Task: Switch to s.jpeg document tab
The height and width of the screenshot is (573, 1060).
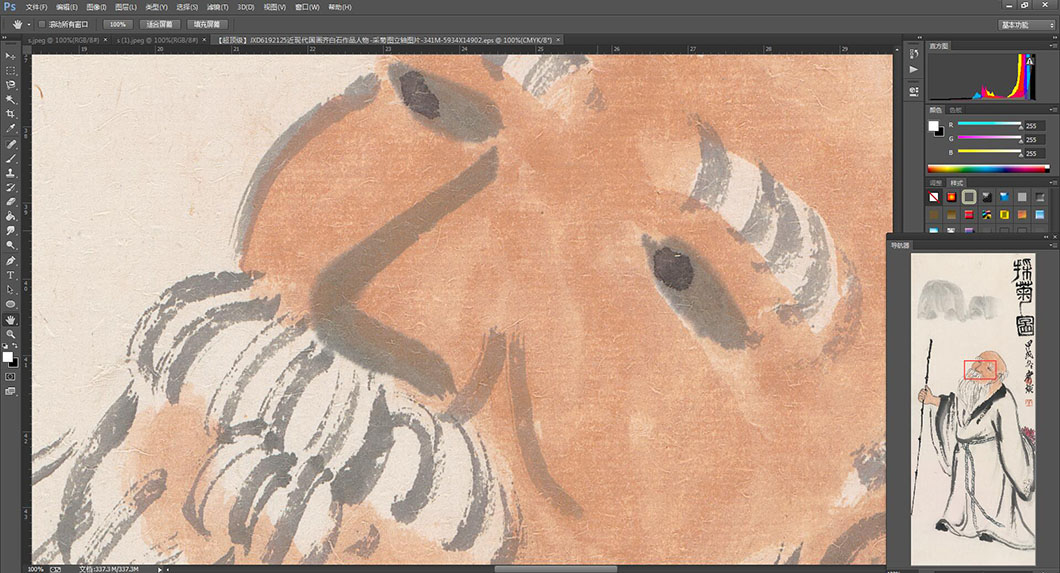Action: (x=63, y=40)
